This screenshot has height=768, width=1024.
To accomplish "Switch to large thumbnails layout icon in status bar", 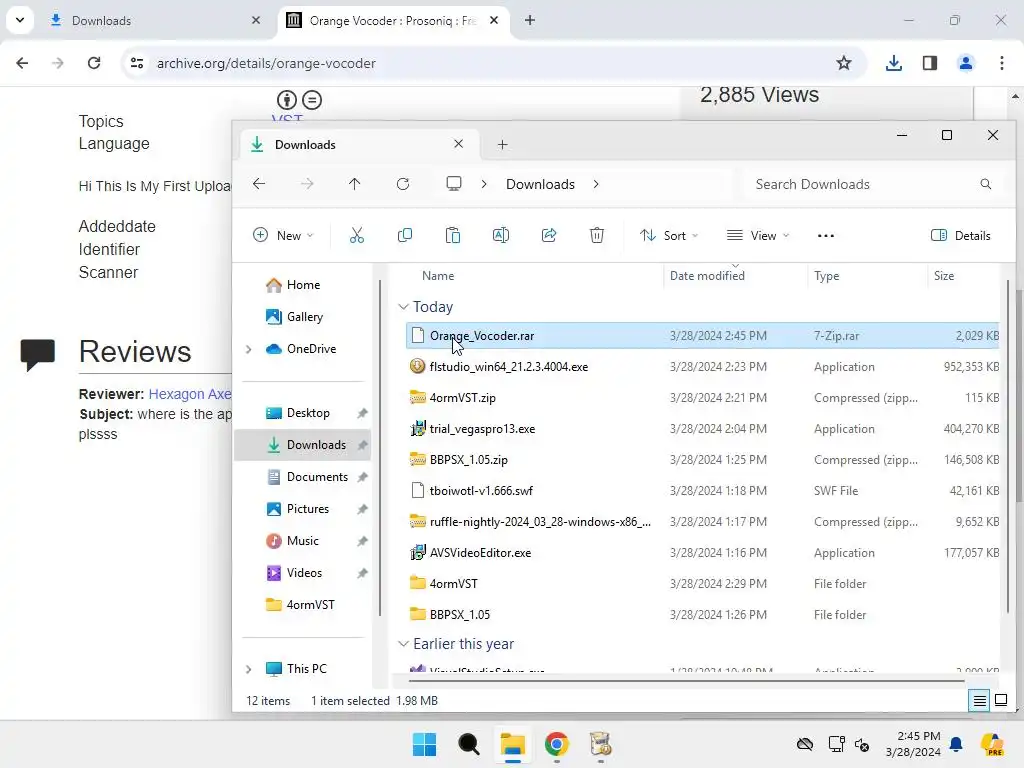I will [x=1001, y=701].
